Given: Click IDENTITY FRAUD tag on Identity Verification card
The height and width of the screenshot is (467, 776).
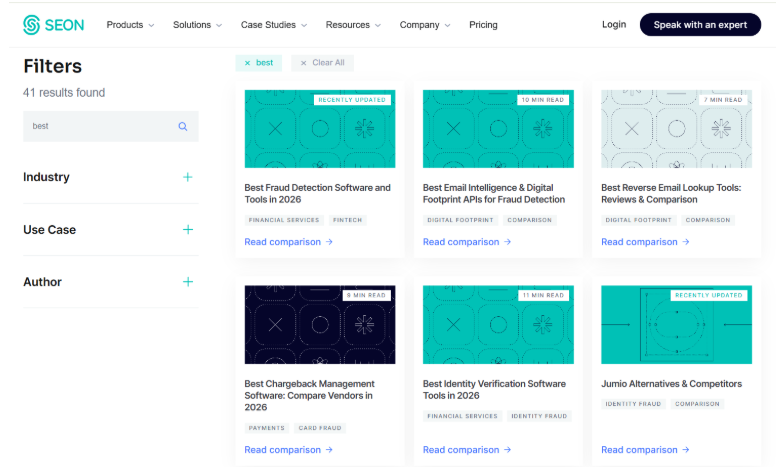Looking at the screenshot, I should [x=539, y=416].
